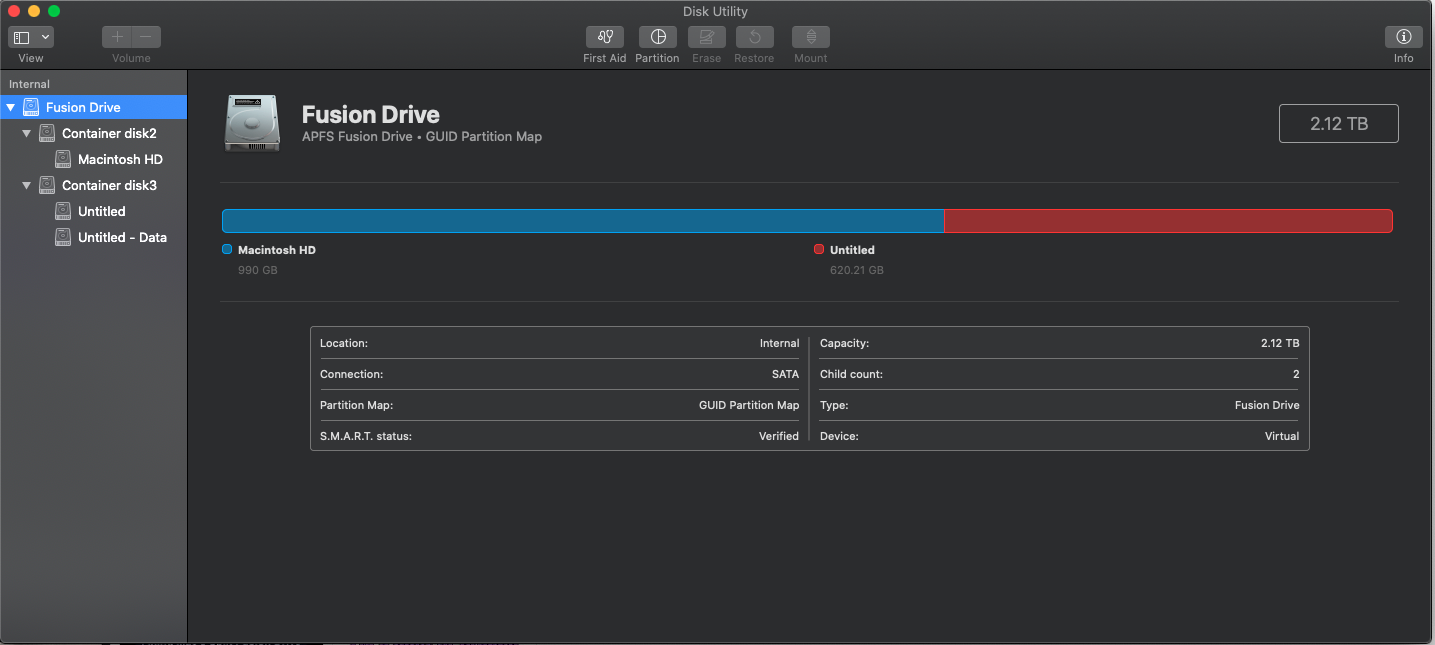The height and width of the screenshot is (645, 1435).
Task: Click 'APFS Fusion Drive • GUID Partition Map' subtitle
Action: point(422,137)
